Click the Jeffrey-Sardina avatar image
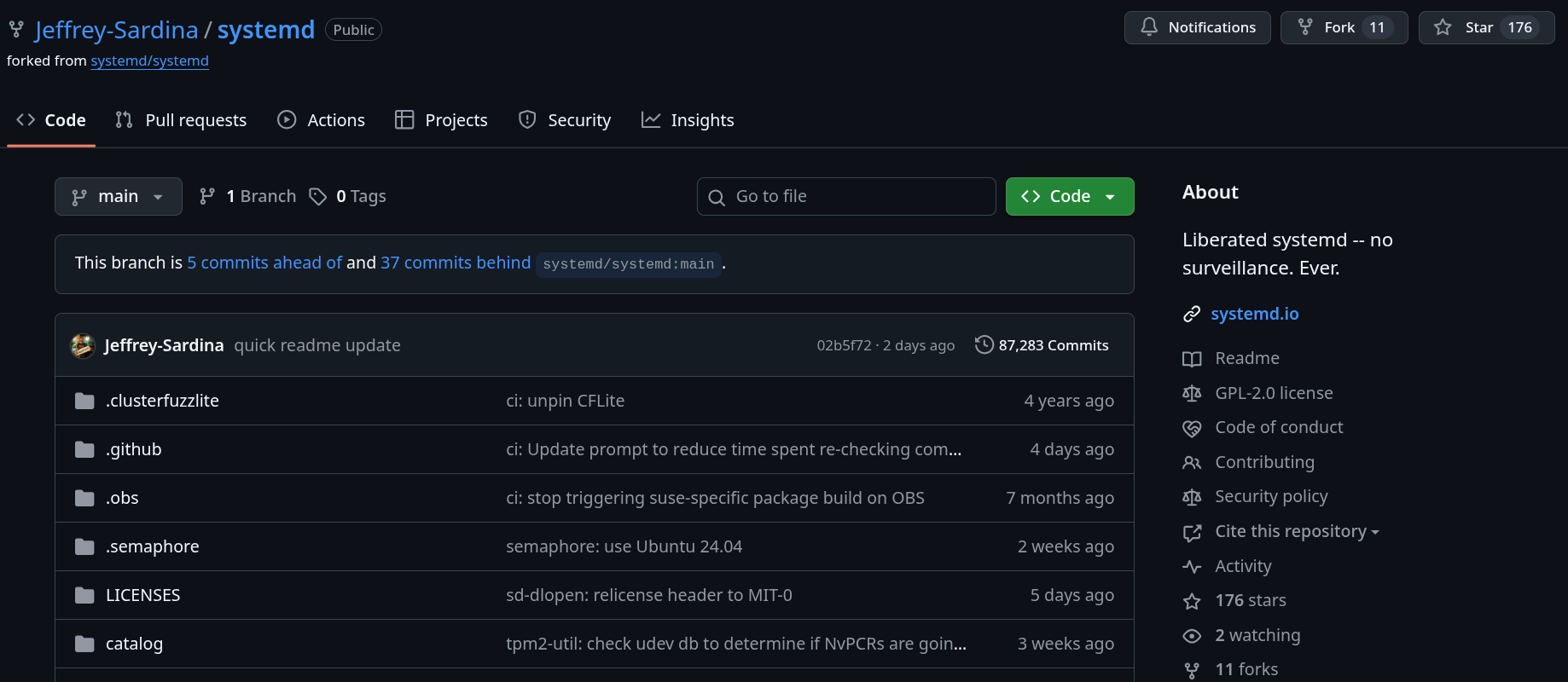The width and height of the screenshot is (1568, 682). (x=83, y=345)
